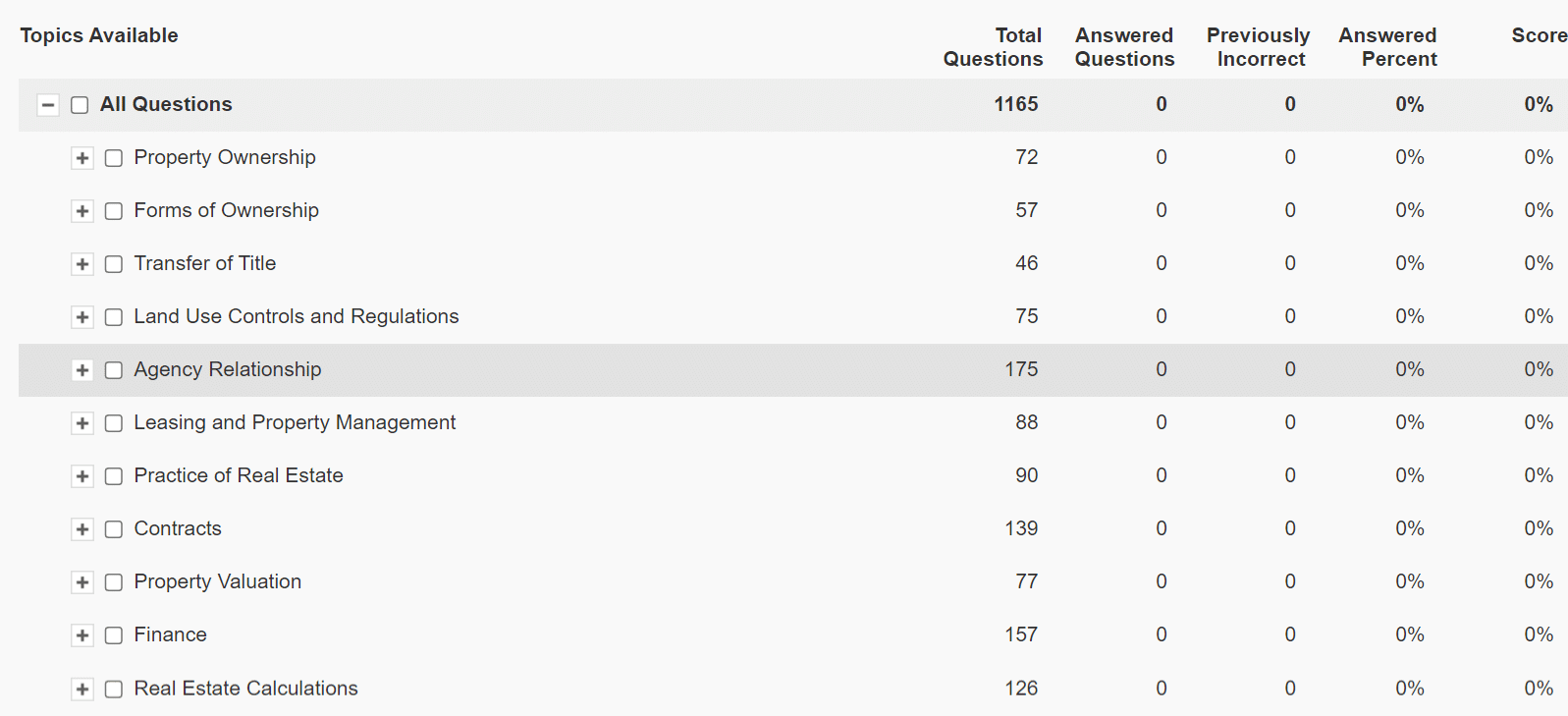This screenshot has height=716, width=1568.
Task: Select the Property Ownership checkbox
Action: (114, 158)
